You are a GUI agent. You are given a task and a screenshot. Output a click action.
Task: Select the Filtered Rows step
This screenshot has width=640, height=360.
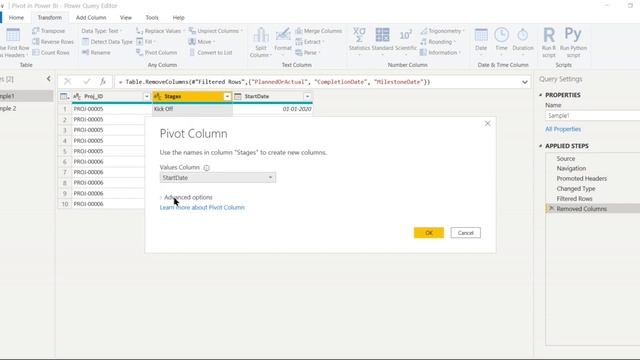574,199
